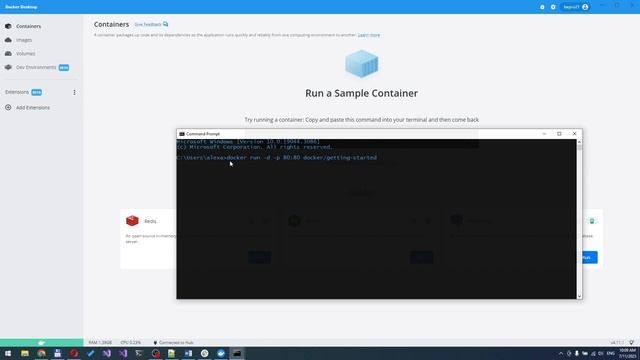The height and width of the screenshot is (360, 640).
Task: Click the ENG language indicator in tray
Action: (611, 353)
